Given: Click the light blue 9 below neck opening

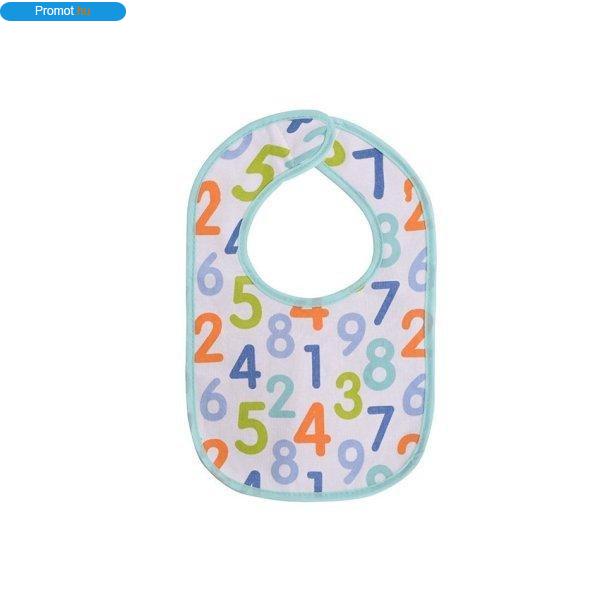Looking at the screenshot, I should pyautogui.click(x=351, y=334).
